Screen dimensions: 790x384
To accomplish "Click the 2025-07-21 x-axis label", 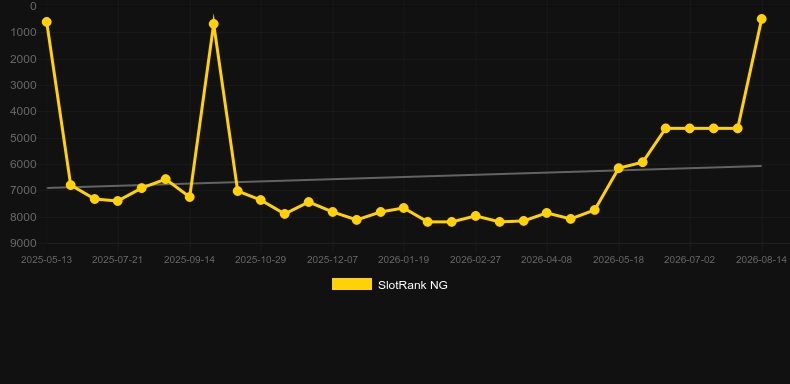I will coord(117,260).
